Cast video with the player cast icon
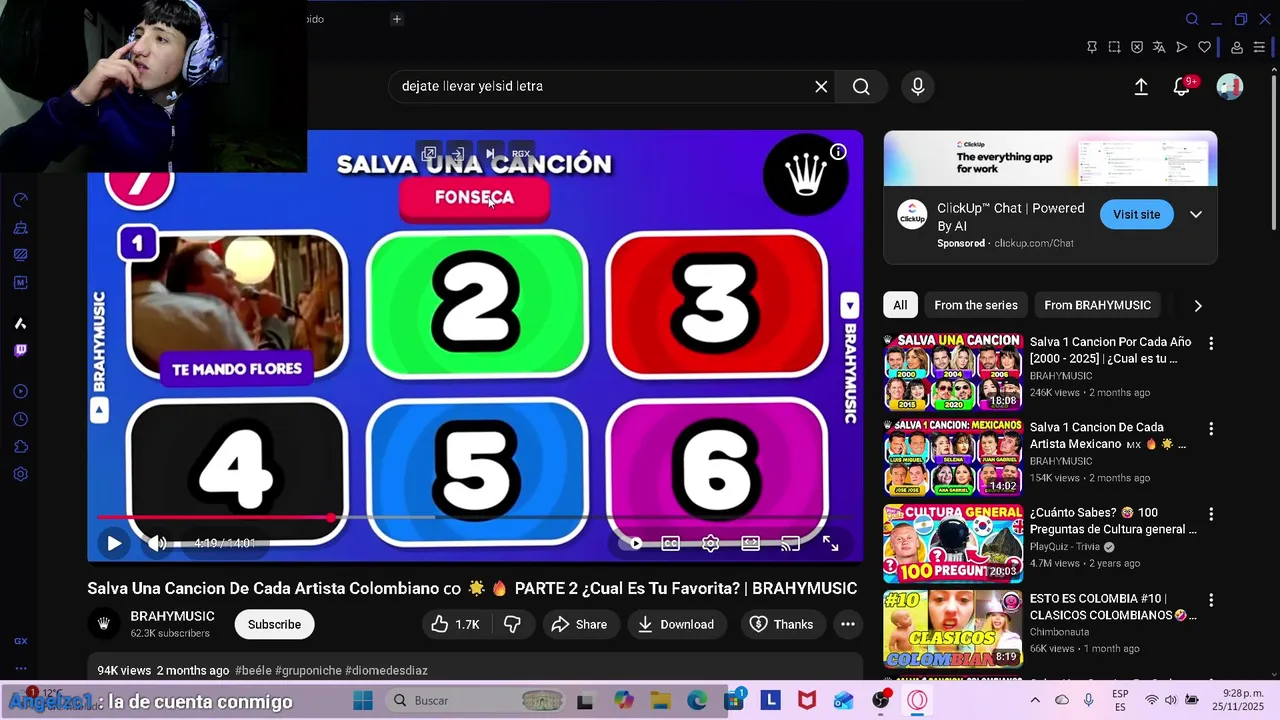Image resolution: width=1280 pixels, height=720 pixels. pos(790,543)
